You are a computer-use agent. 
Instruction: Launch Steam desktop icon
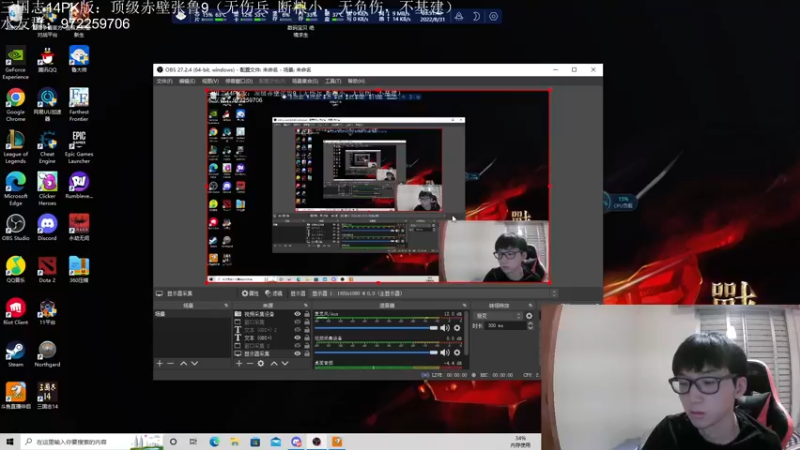(x=15, y=354)
